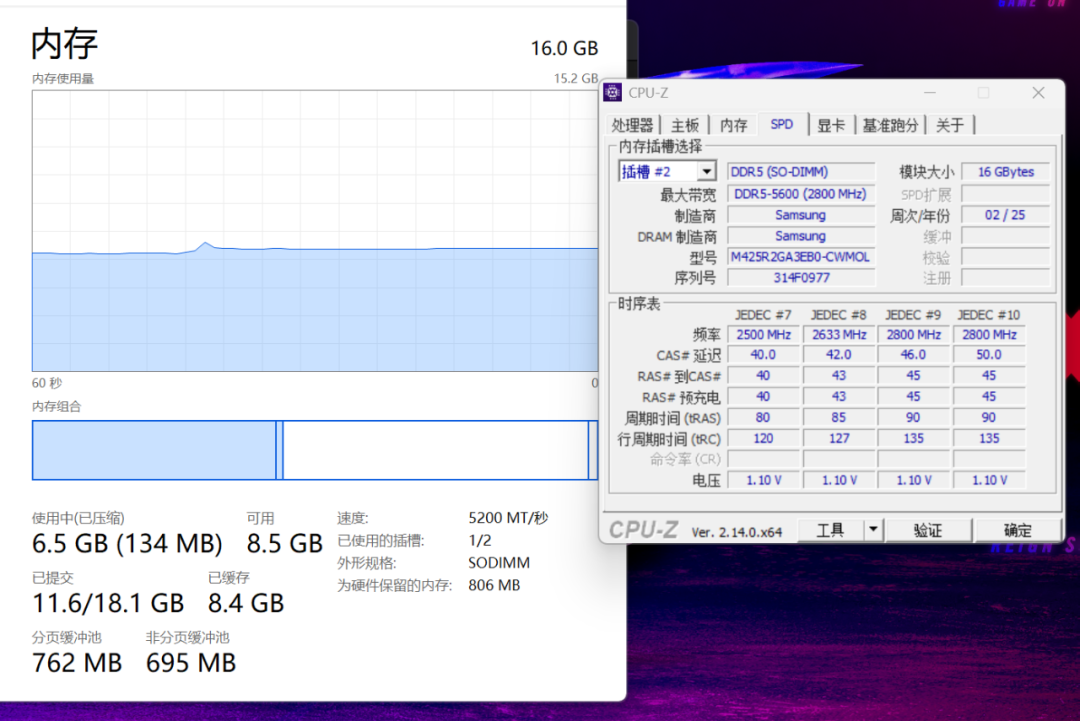Click the JEDEC #7 frequency 2500 MHz
Image resolution: width=1080 pixels, height=721 pixels.
click(763, 335)
